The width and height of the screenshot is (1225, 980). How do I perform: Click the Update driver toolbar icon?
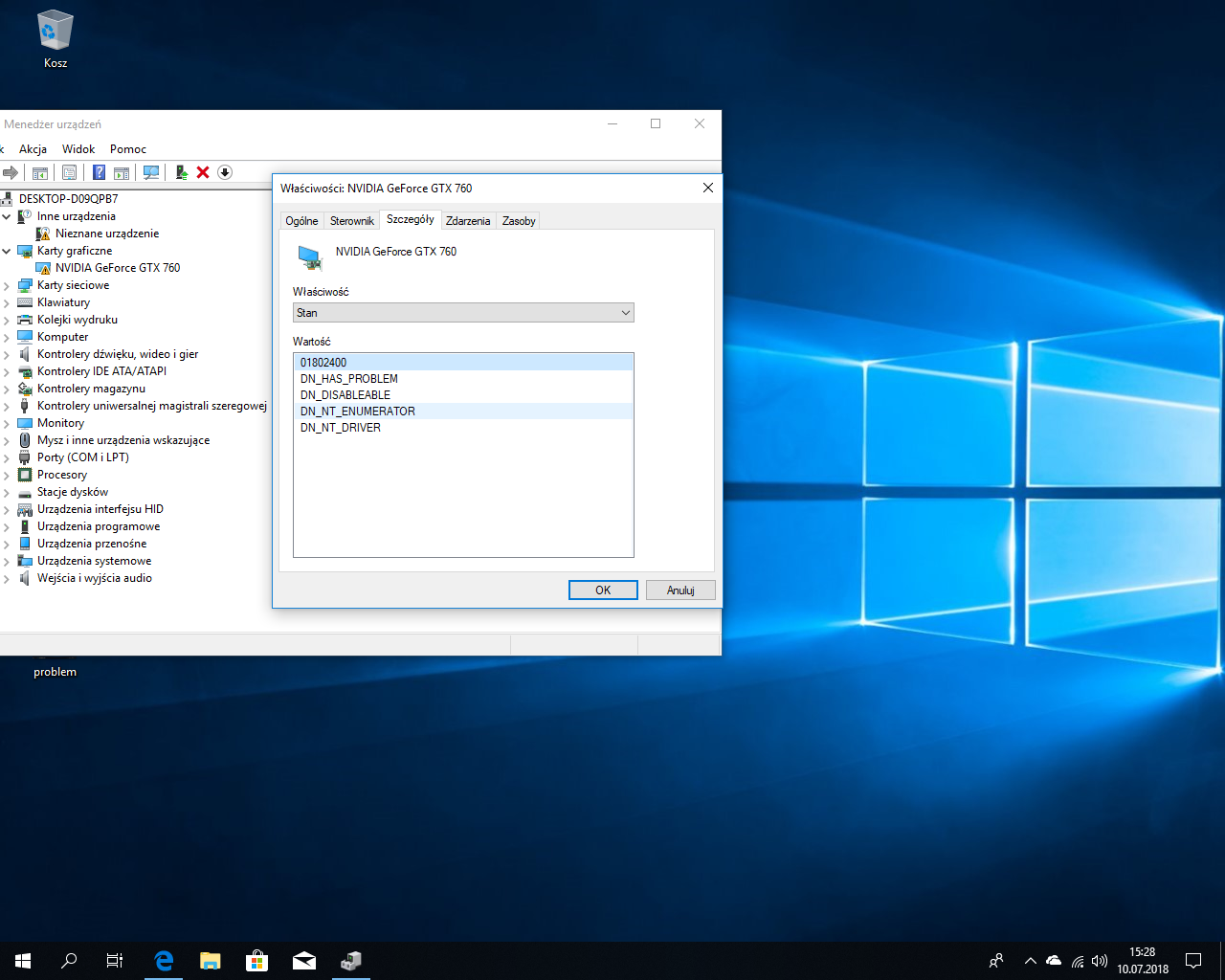point(181,172)
